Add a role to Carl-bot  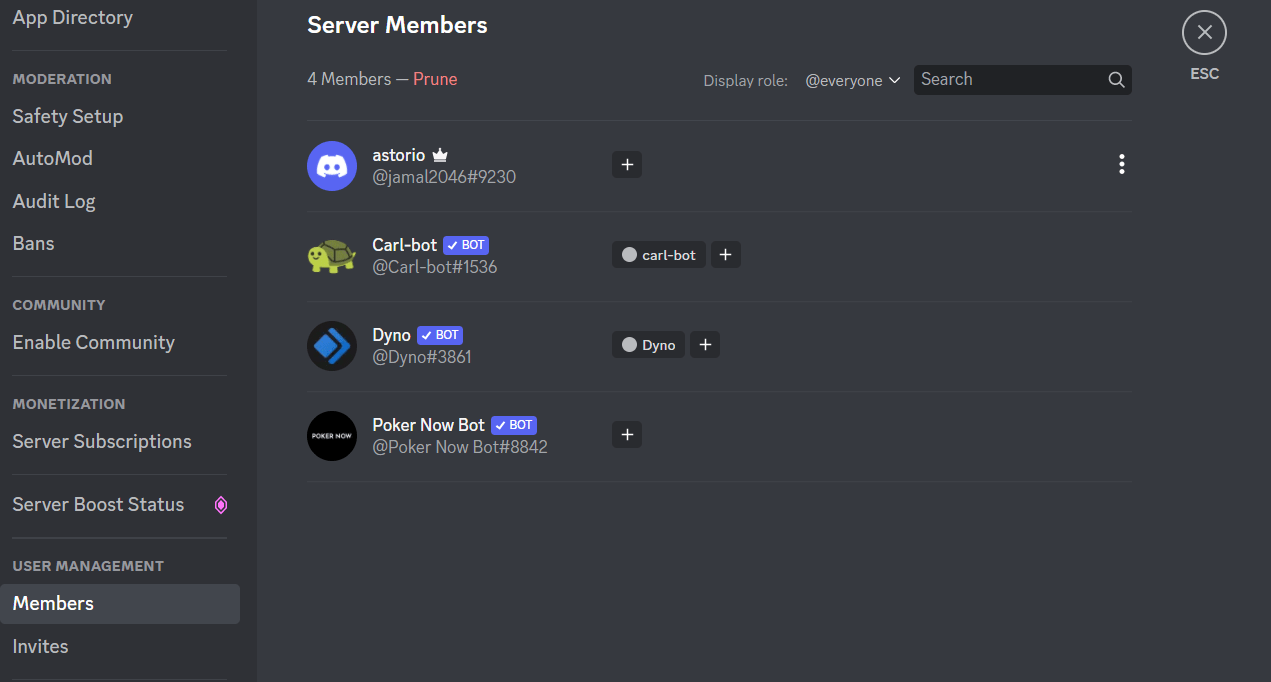725,255
